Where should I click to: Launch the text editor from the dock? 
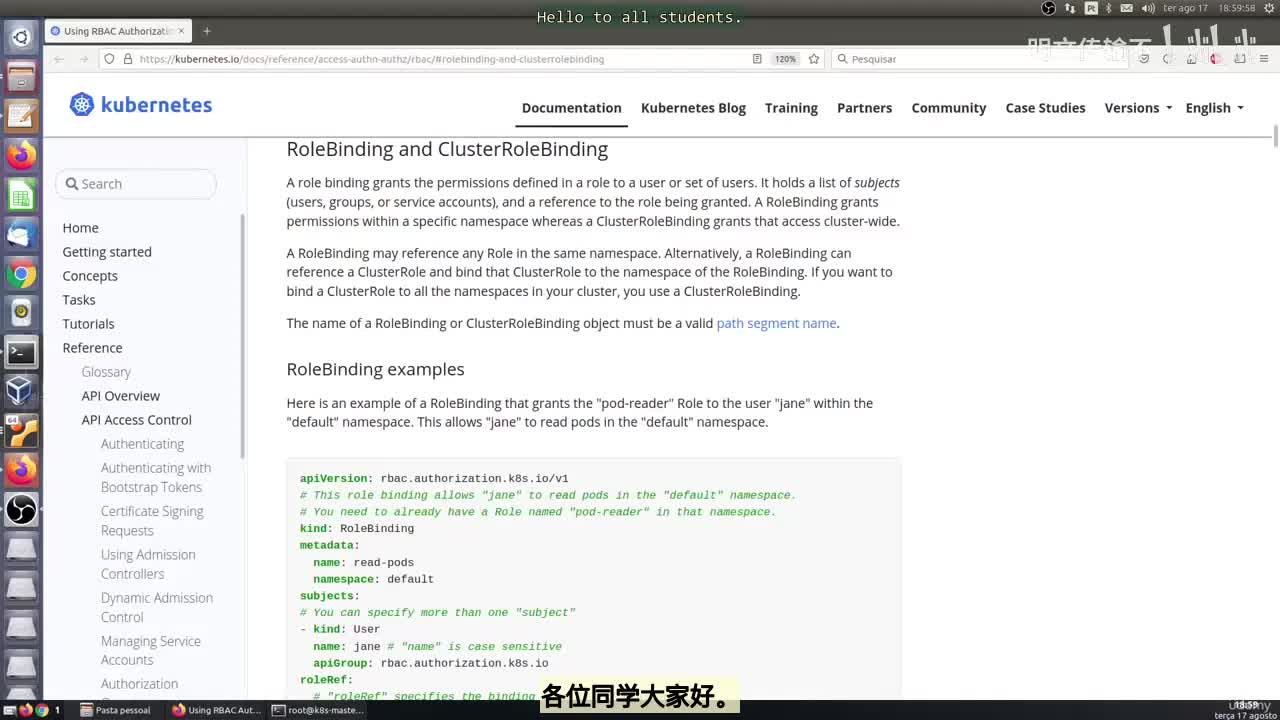tap(21, 116)
